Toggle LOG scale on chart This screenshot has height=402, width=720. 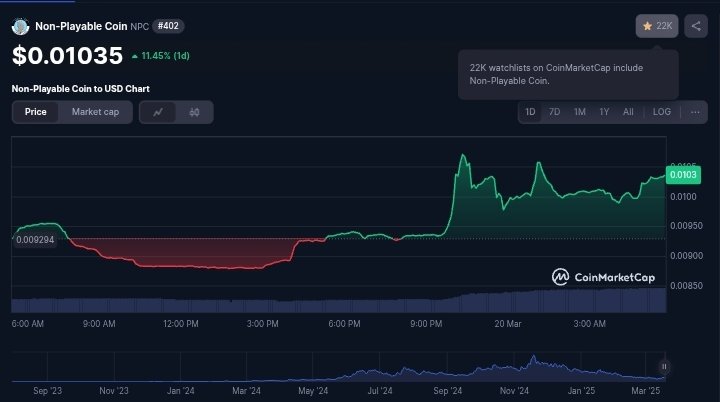pos(662,112)
